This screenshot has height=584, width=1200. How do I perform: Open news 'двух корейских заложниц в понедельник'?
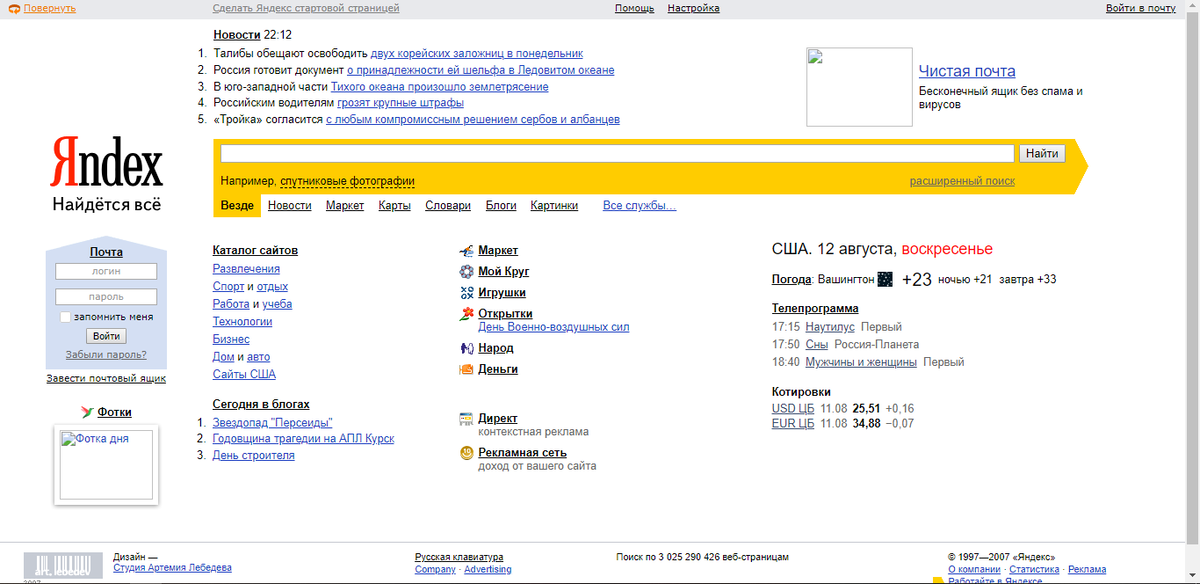(x=477, y=53)
